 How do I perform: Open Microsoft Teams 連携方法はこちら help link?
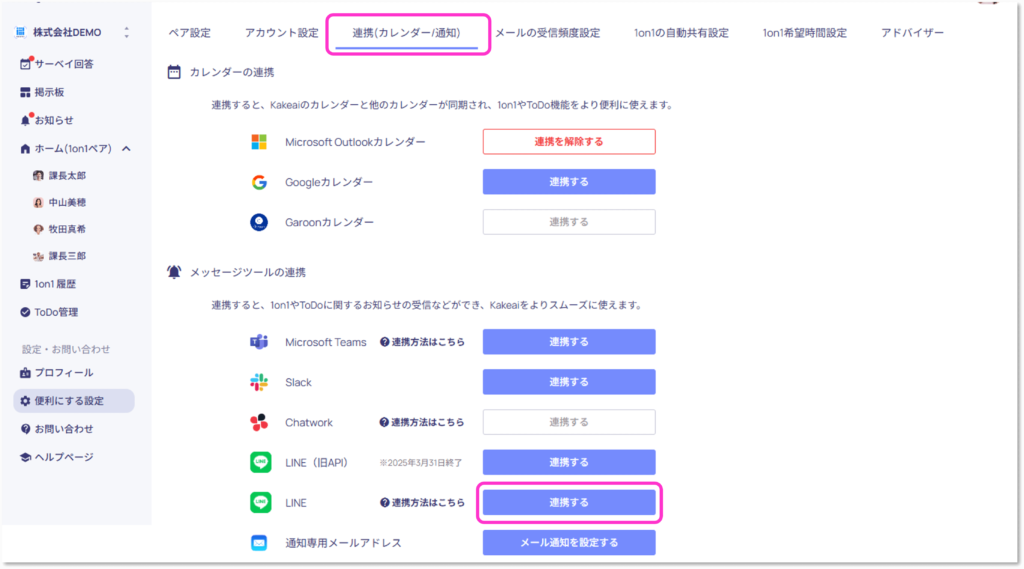(423, 342)
